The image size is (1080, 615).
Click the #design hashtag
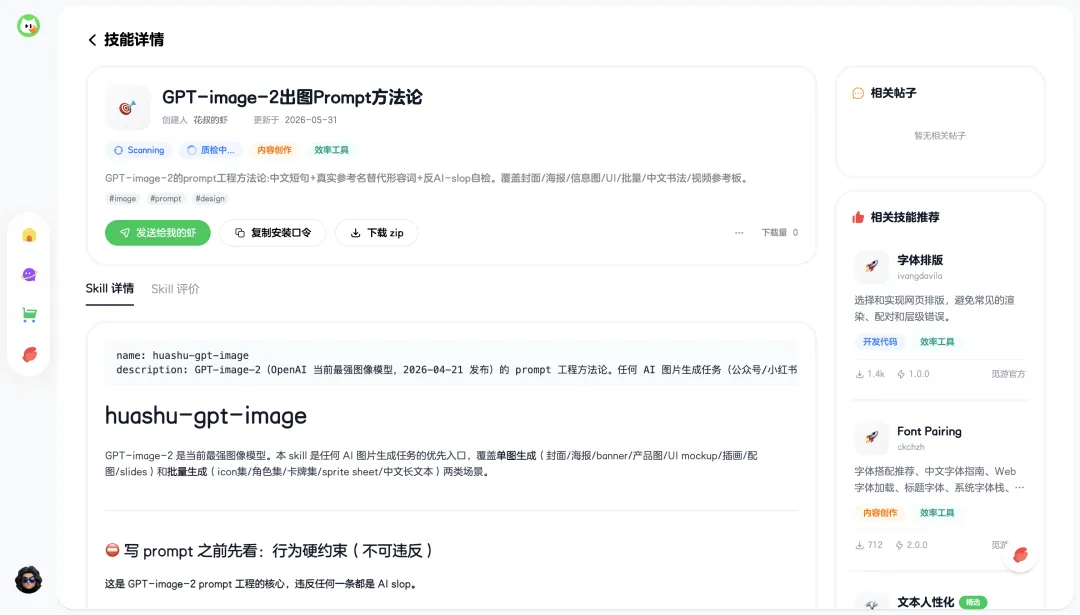coord(210,198)
